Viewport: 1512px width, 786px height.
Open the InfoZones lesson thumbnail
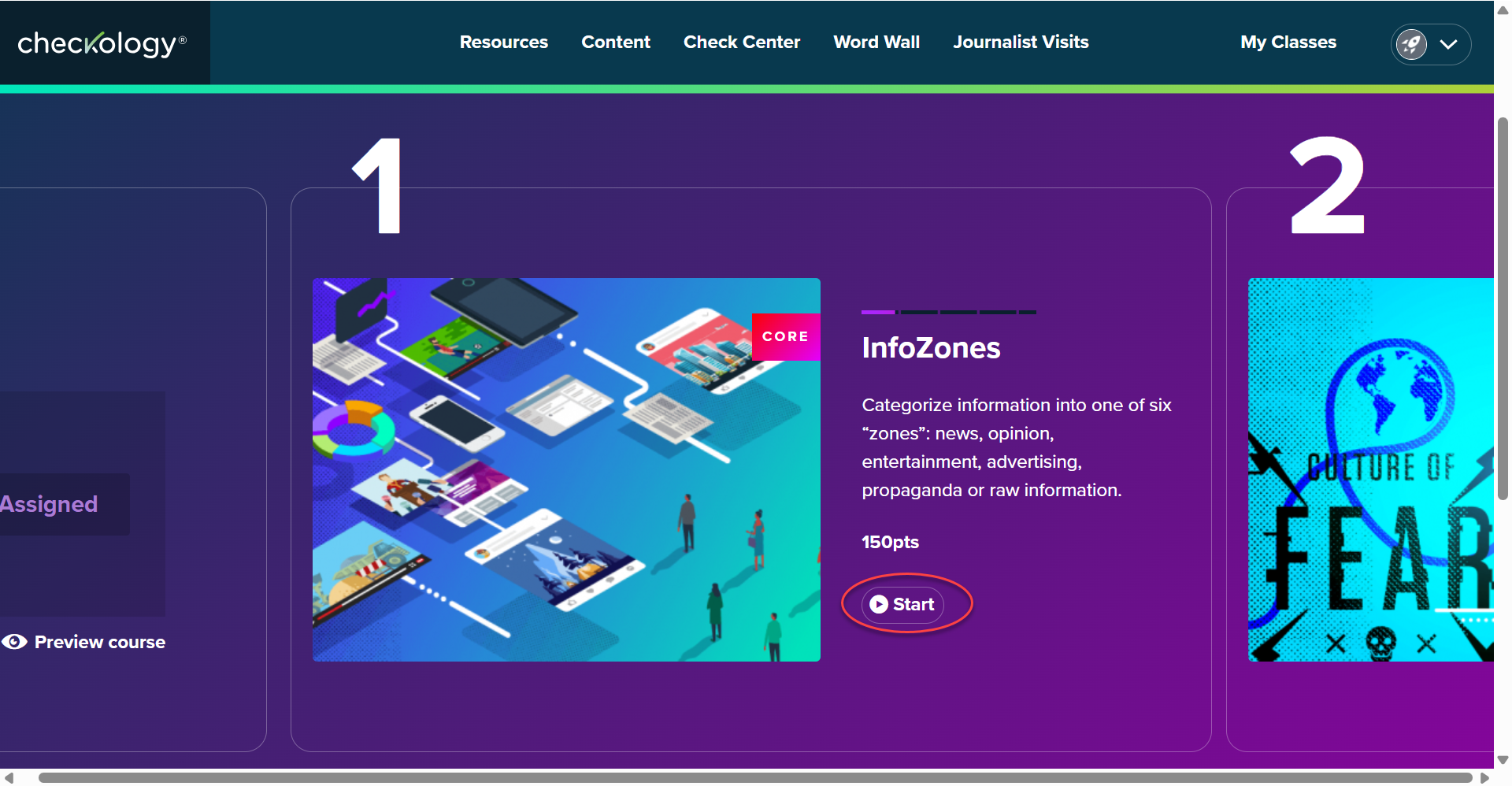point(566,469)
